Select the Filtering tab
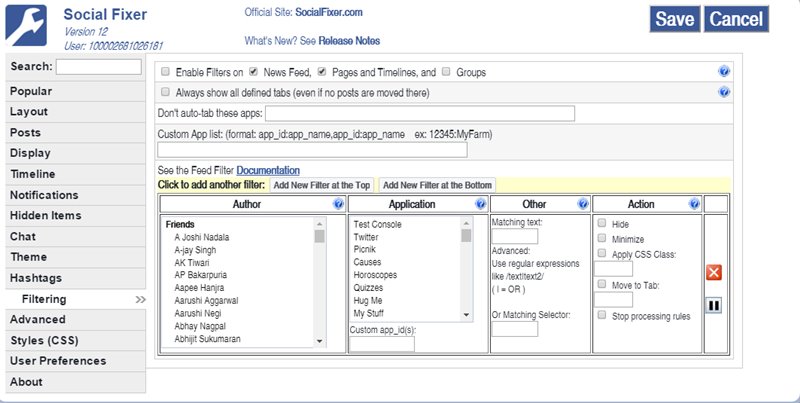The width and height of the screenshot is (800, 403). point(76,299)
